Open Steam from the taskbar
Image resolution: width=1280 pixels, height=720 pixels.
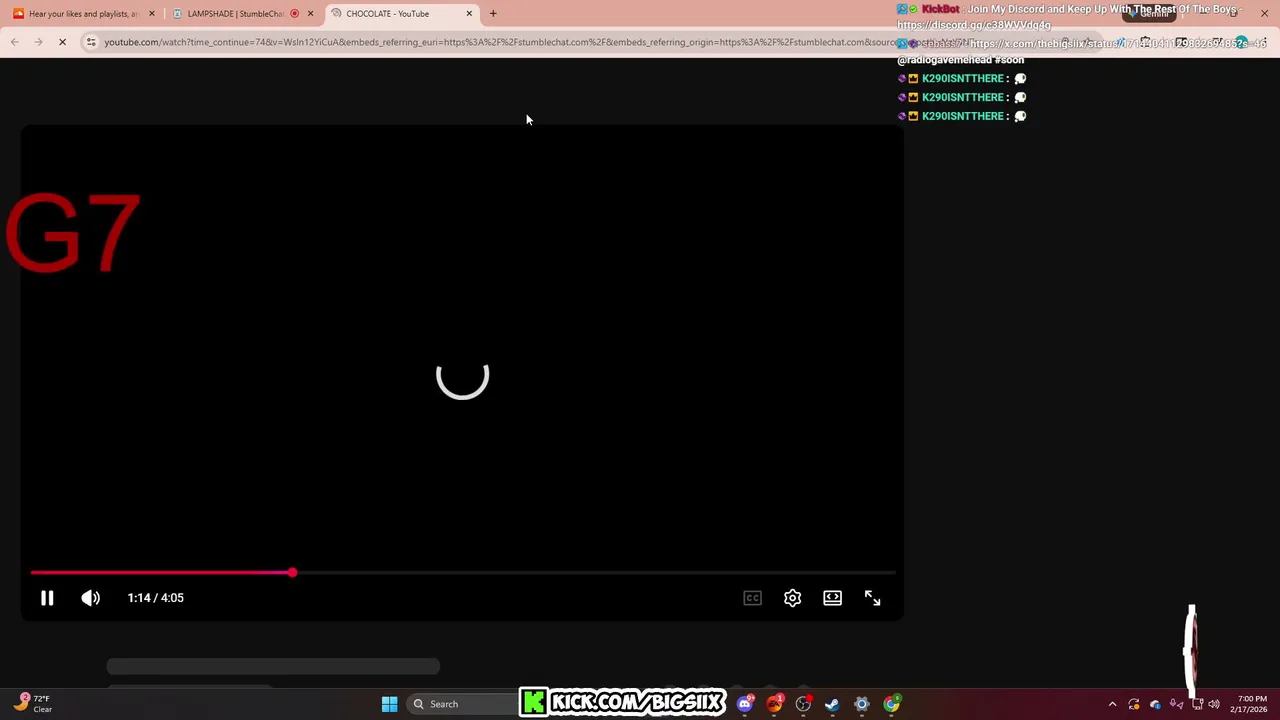pyautogui.click(x=832, y=704)
